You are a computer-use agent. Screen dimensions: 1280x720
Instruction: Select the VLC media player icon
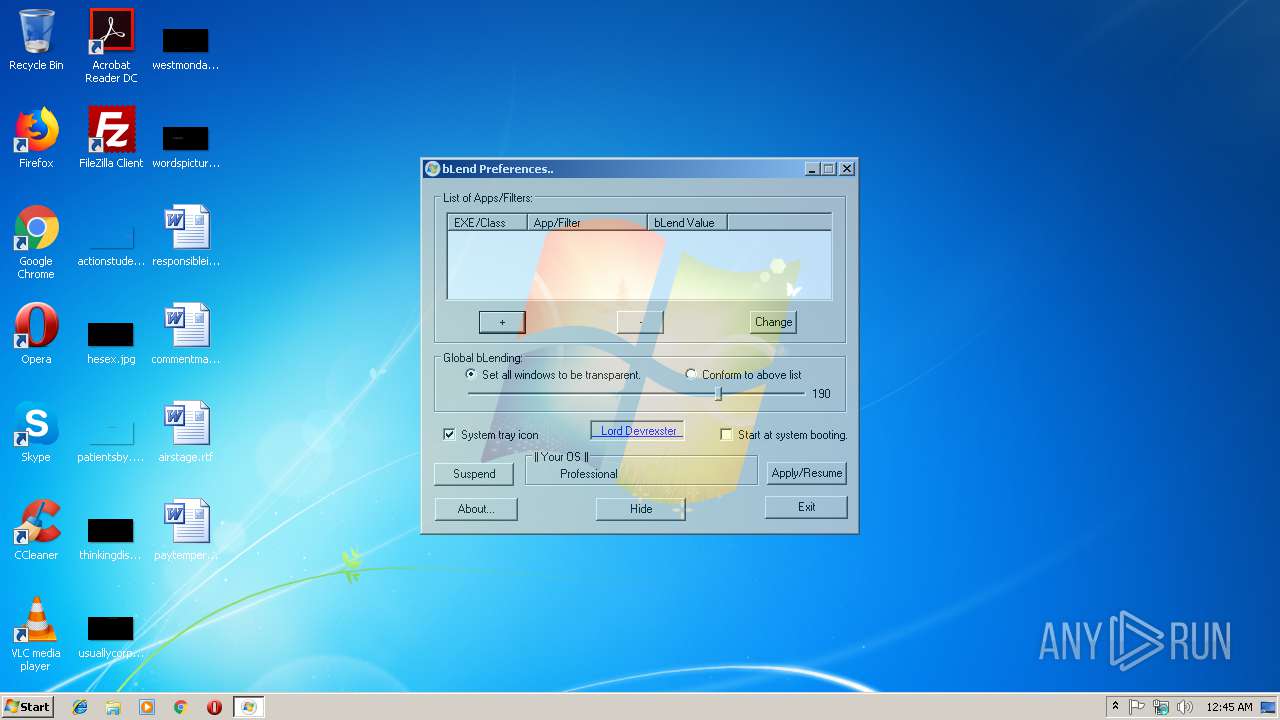36,634
